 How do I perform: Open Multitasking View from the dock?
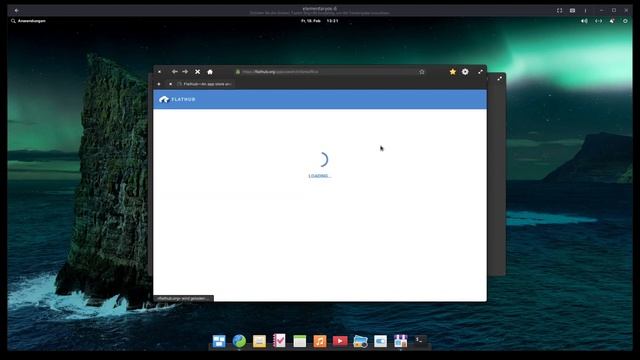coord(219,341)
